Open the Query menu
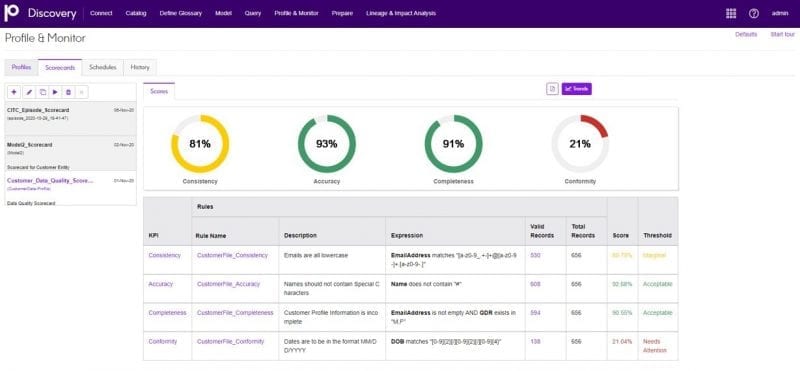The width and height of the screenshot is (800, 371). coord(253,13)
